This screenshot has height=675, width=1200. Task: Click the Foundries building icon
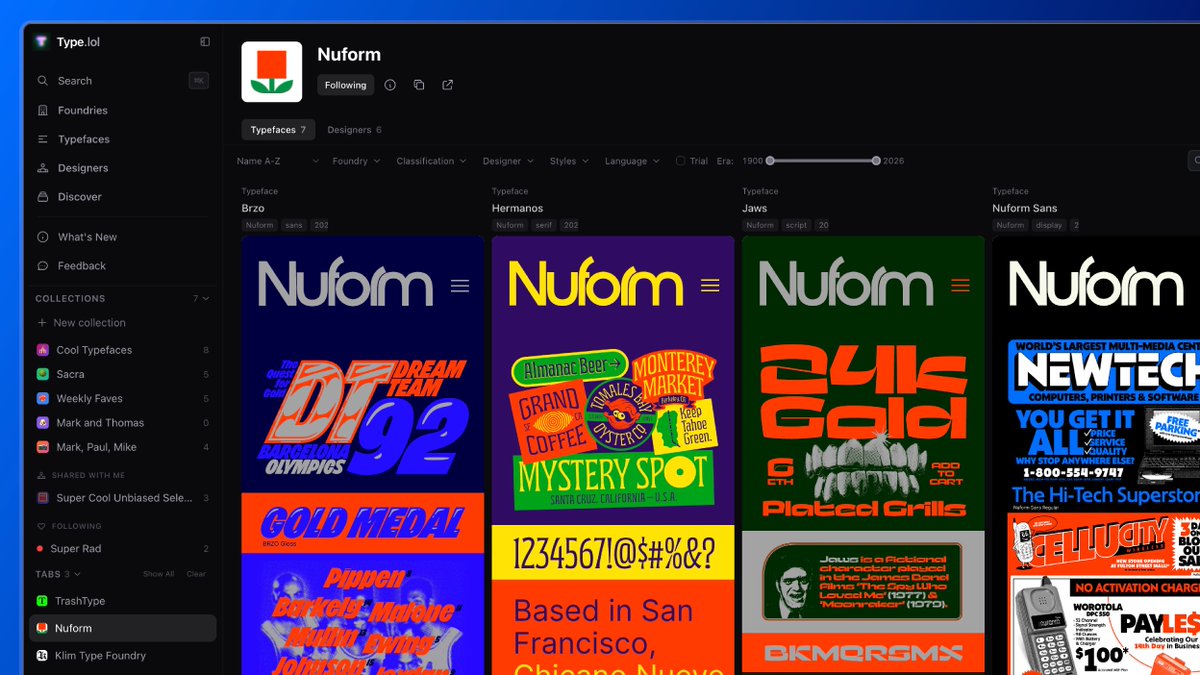[42, 110]
